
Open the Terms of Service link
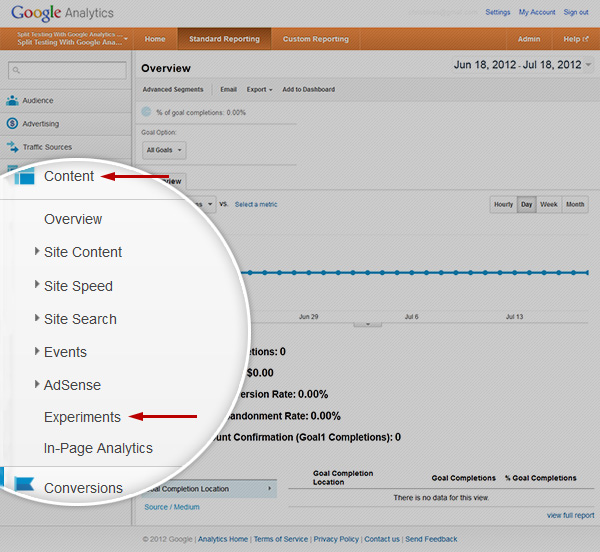(x=281, y=539)
